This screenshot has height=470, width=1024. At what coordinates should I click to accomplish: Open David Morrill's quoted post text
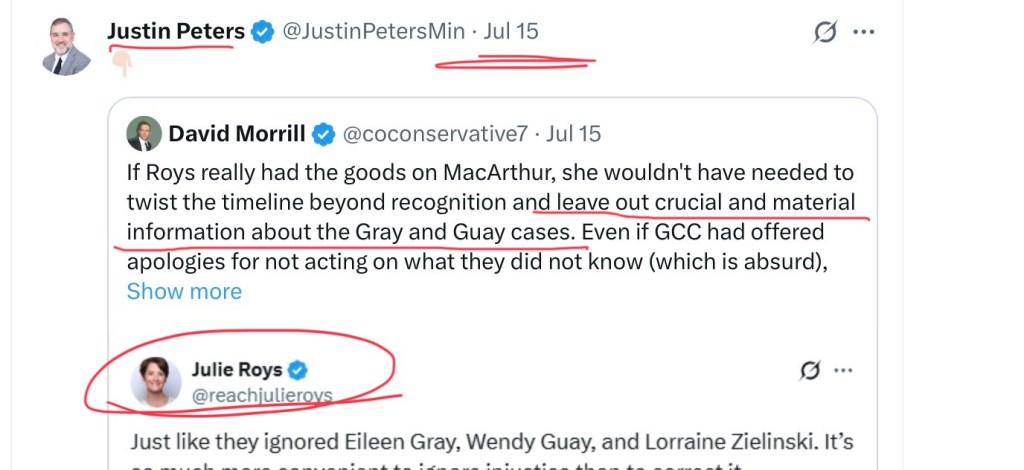click(490, 218)
